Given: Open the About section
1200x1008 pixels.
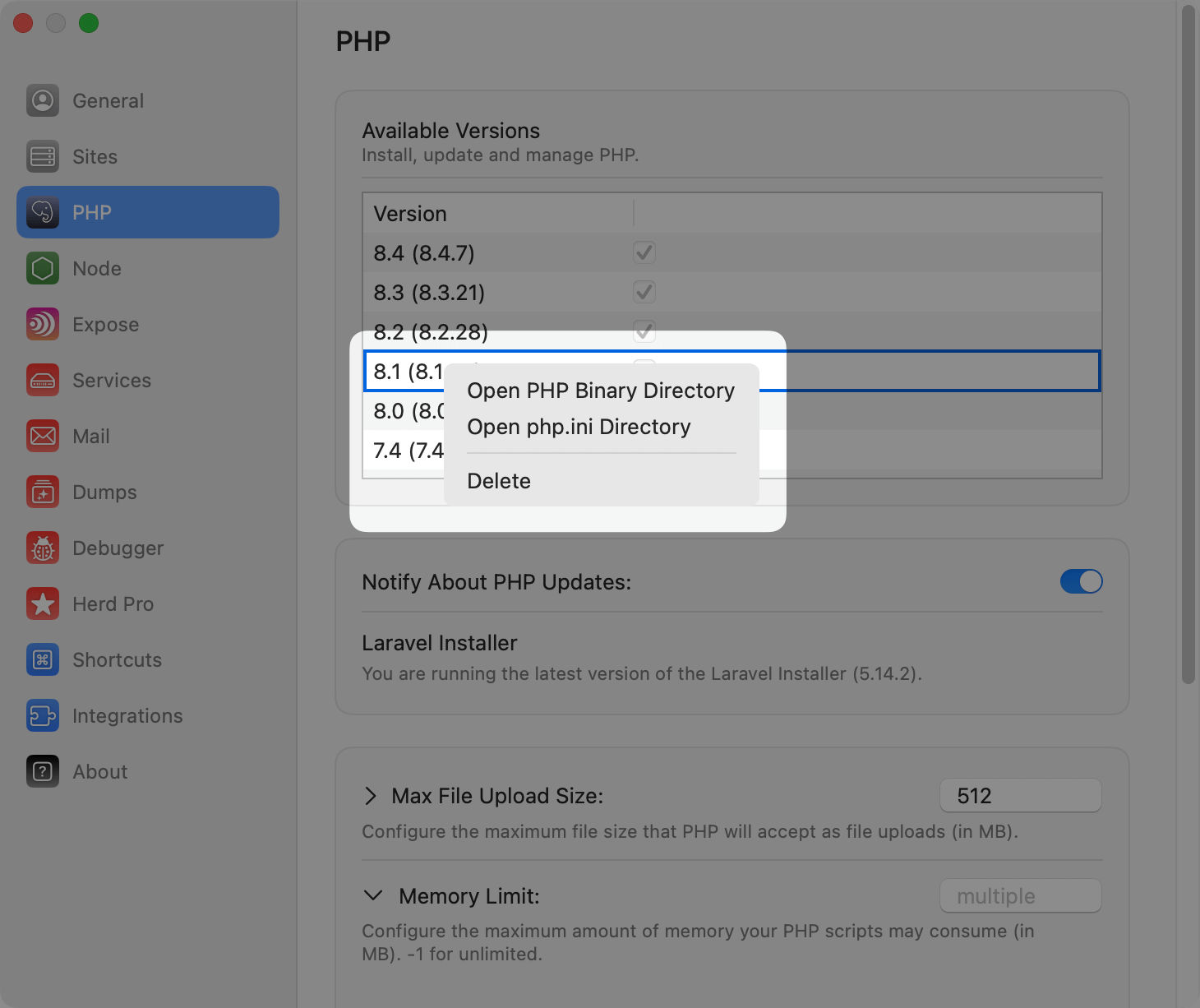Looking at the screenshot, I should [x=43, y=771].
